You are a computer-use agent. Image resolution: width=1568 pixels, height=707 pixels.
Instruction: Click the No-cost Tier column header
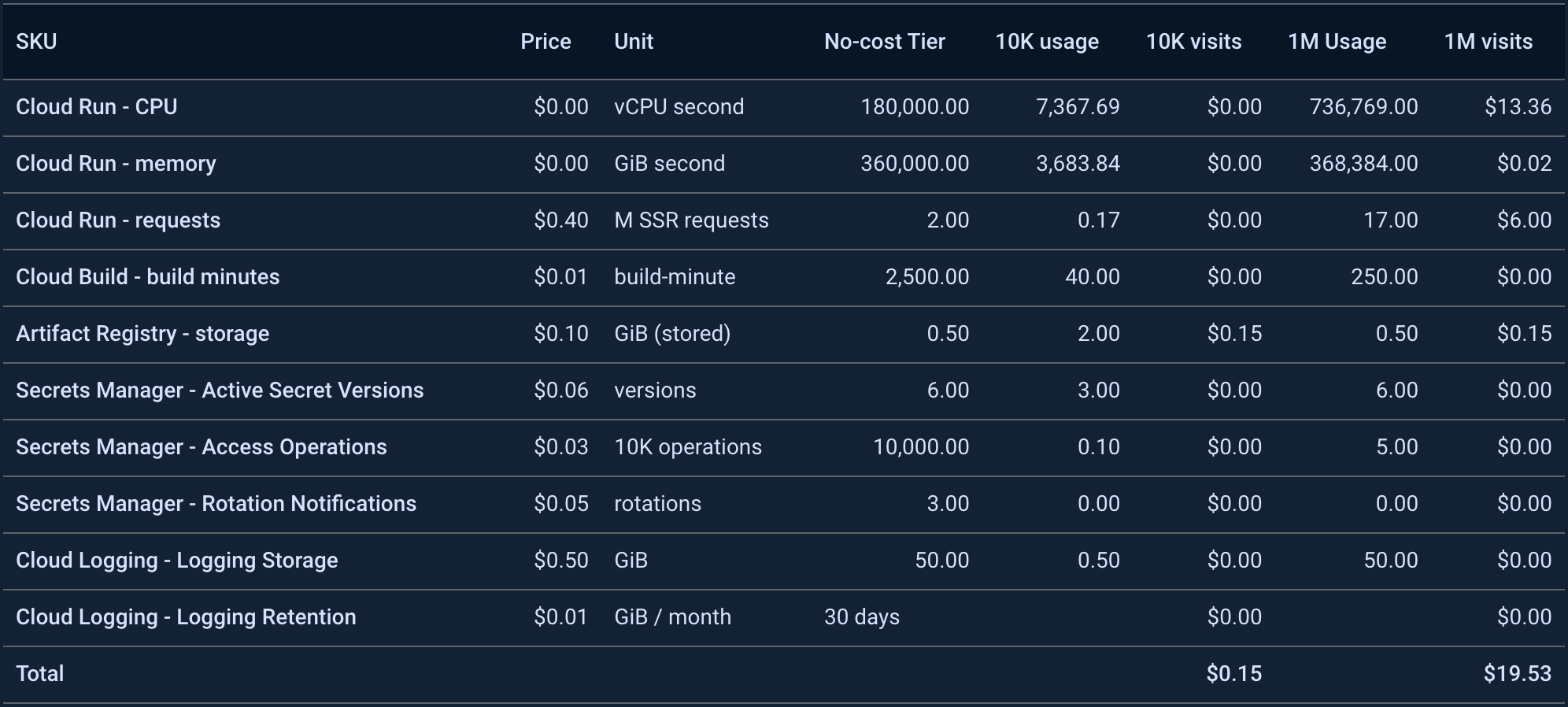pyautogui.click(x=885, y=42)
